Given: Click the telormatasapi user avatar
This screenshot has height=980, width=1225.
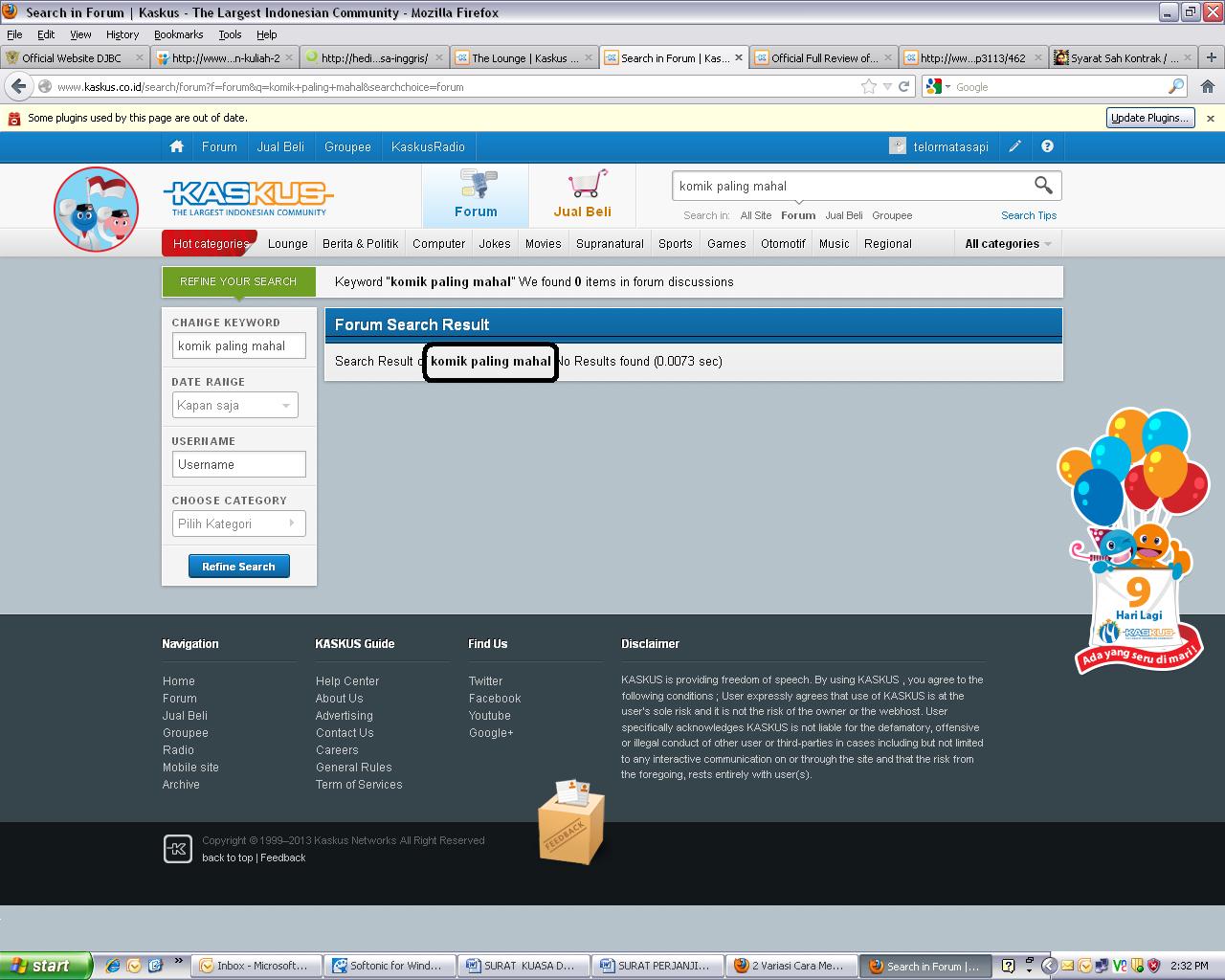Looking at the screenshot, I should click(x=898, y=145).
